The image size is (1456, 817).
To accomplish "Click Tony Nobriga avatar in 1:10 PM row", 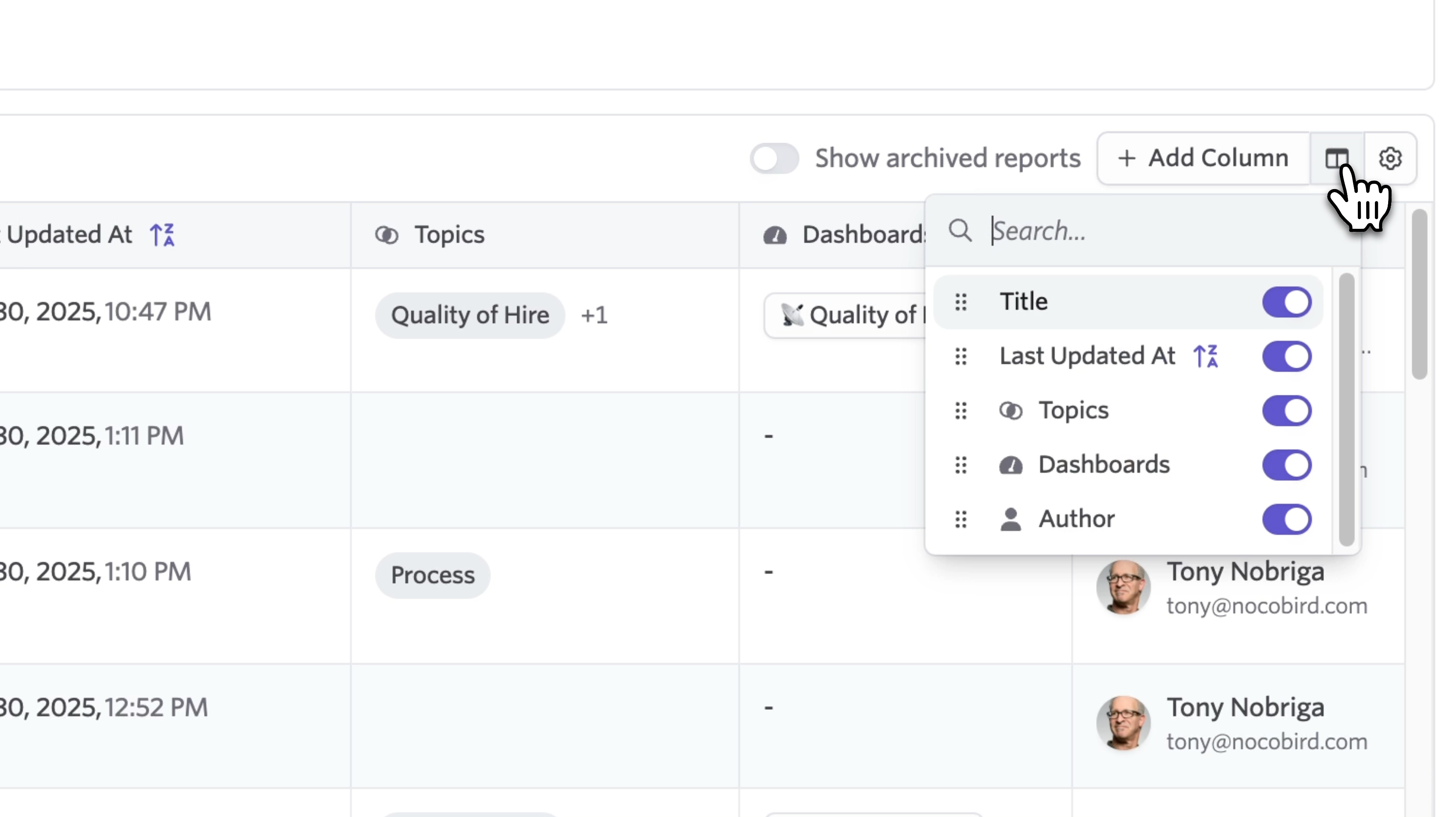I will [1123, 588].
